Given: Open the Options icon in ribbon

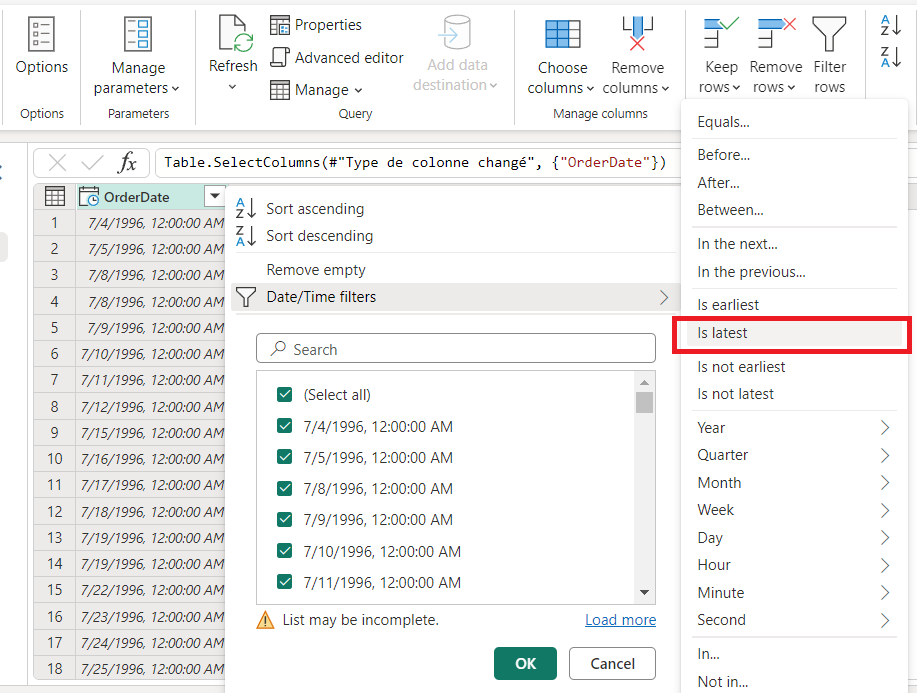Looking at the screenshot, I should coord(42,34).
